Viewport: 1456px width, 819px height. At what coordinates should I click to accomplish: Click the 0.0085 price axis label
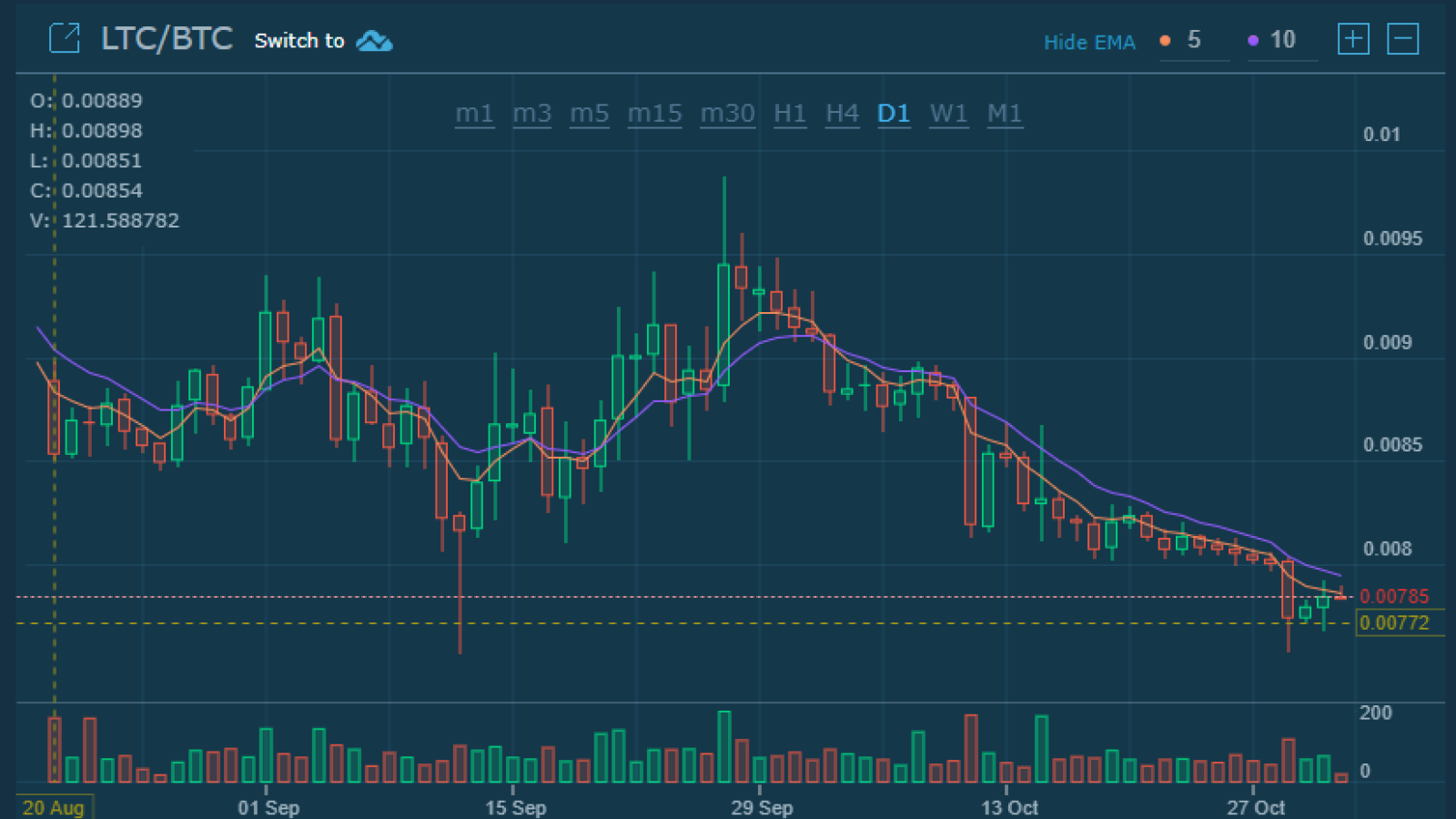tap(1392, 445)
